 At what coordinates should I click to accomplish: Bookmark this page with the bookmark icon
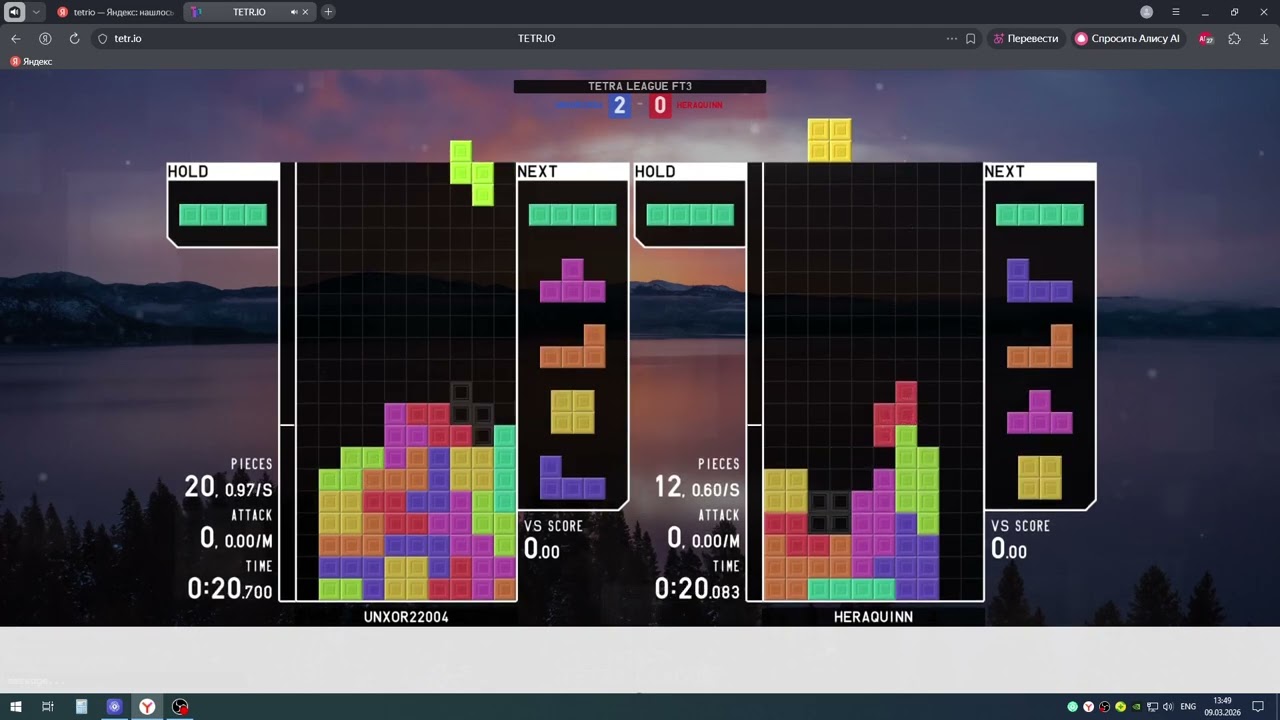point(970,38)
